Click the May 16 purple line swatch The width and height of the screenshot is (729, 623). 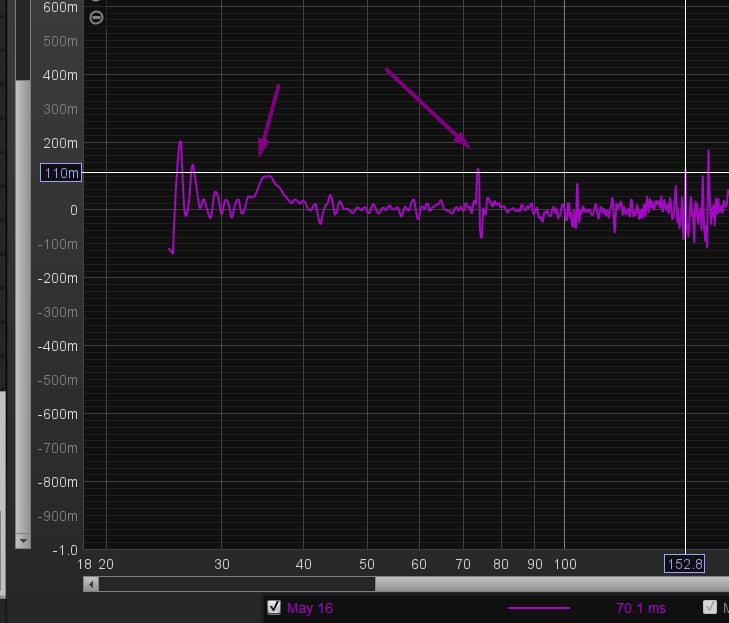click(x=538, y=608)
